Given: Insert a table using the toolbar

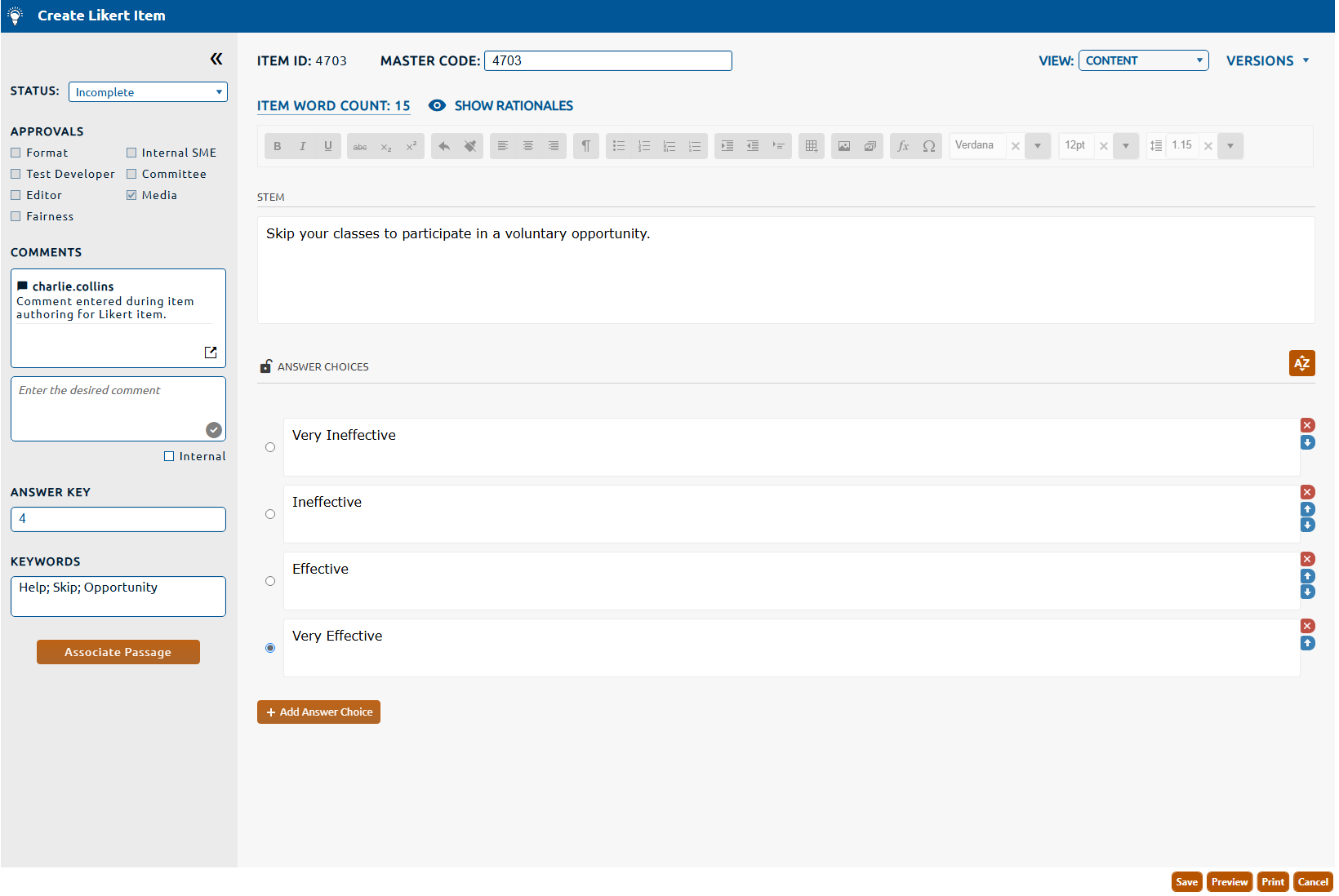Looking at the screenshot, I should (x=812, y=146).
